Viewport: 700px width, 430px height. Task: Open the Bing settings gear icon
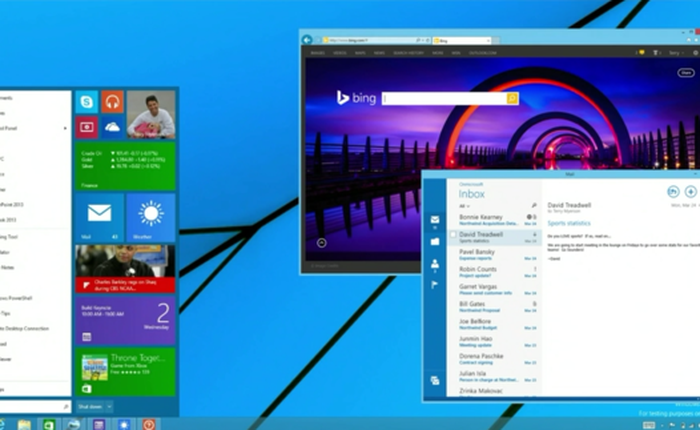[696, 53]
